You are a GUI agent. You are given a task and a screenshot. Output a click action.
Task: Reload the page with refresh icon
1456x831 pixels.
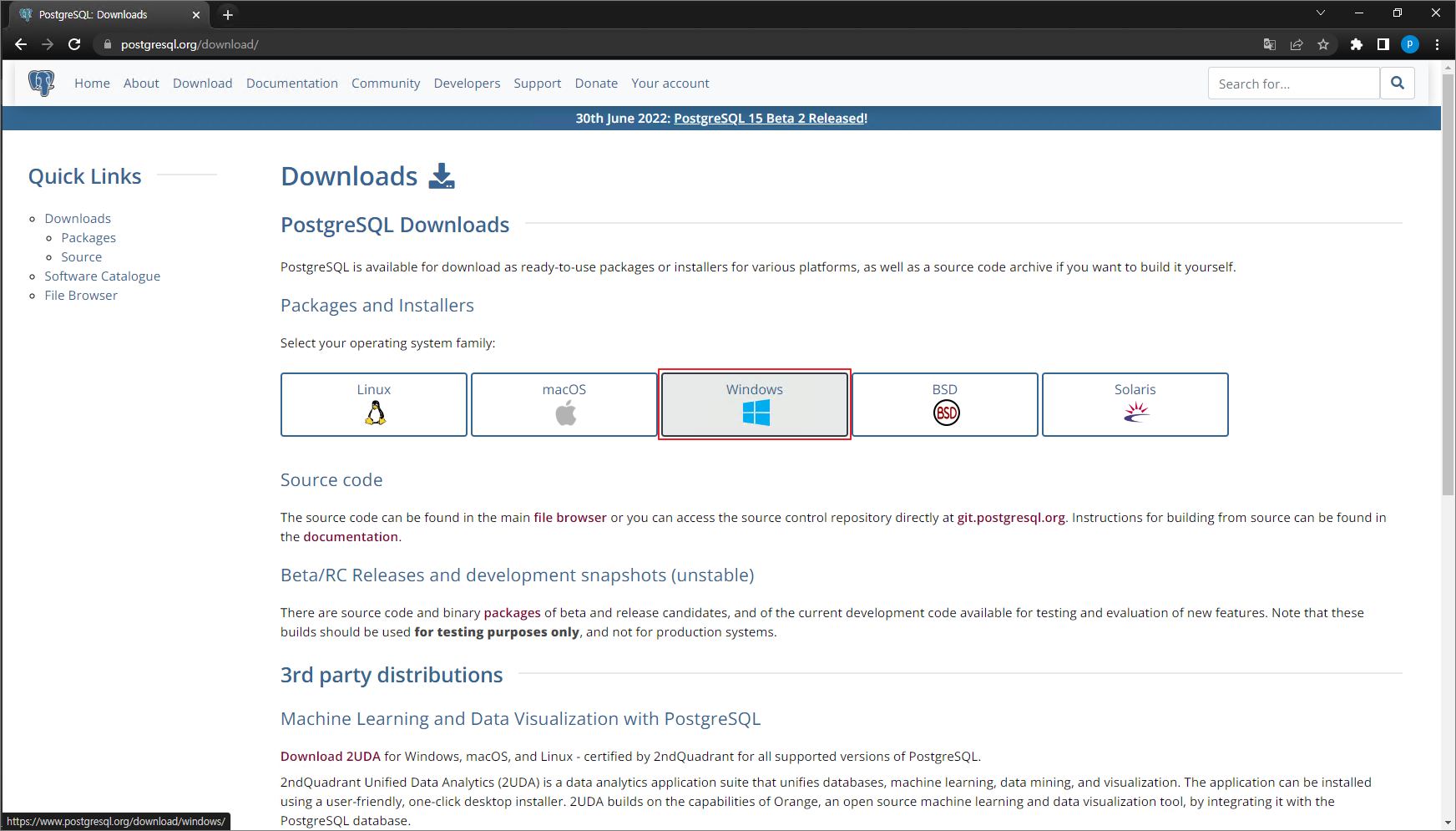(74, 44)
